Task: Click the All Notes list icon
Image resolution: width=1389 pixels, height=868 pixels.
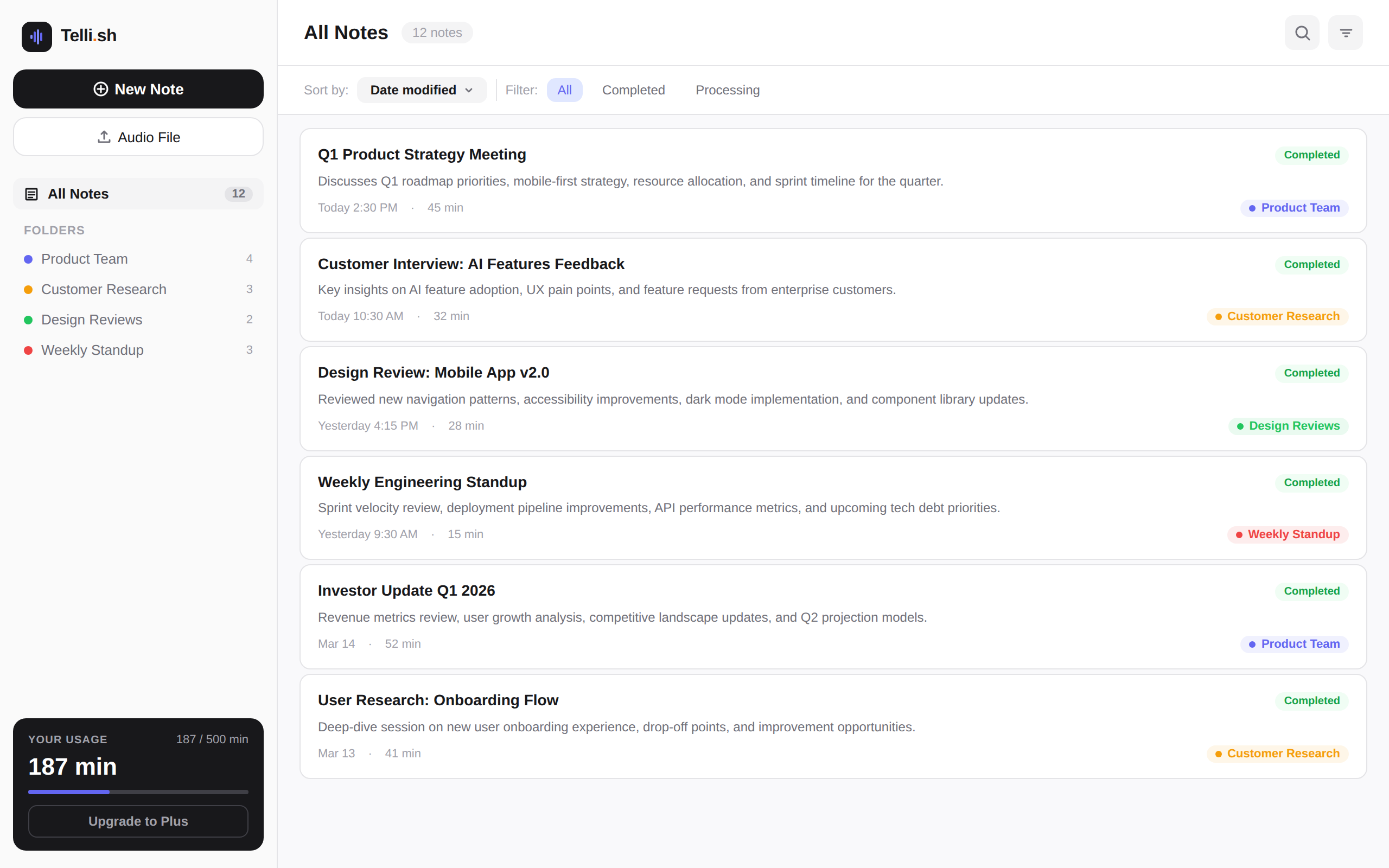Action: tap(31, 194)
